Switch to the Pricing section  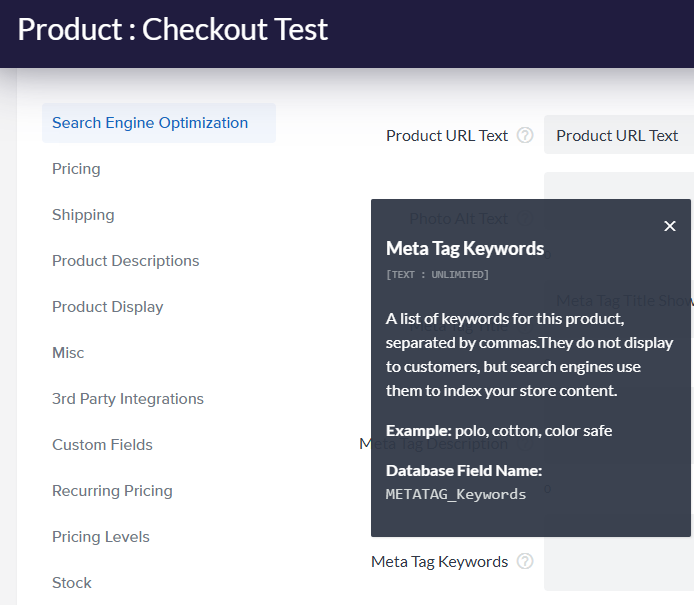point(76,169)
